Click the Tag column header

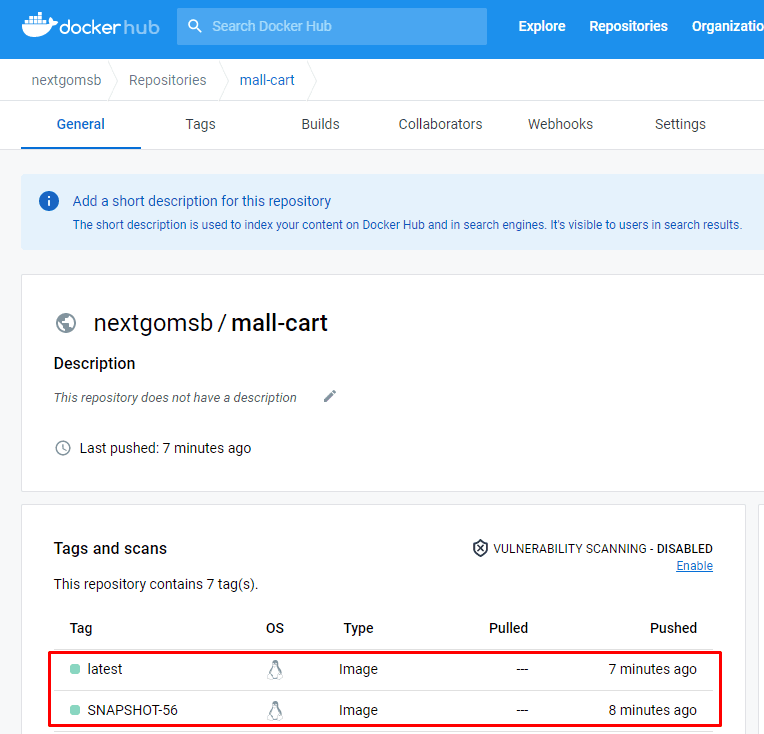(x=81, y=628)
